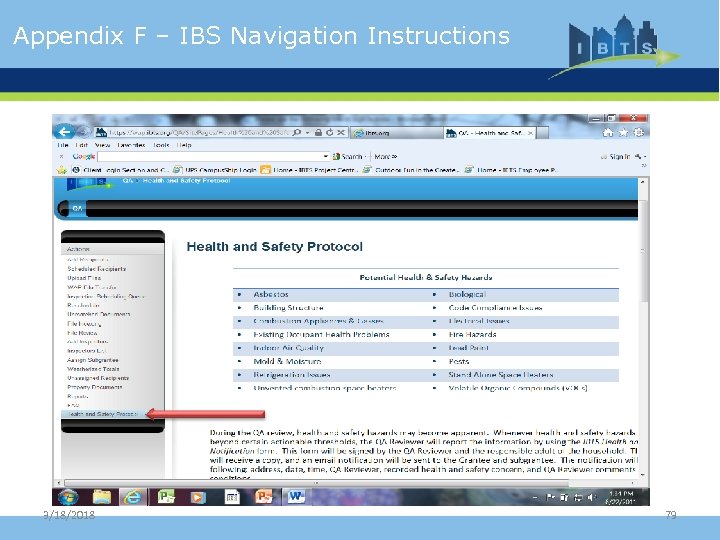Click the taskbar clock showing 1:31 PM

620,497
